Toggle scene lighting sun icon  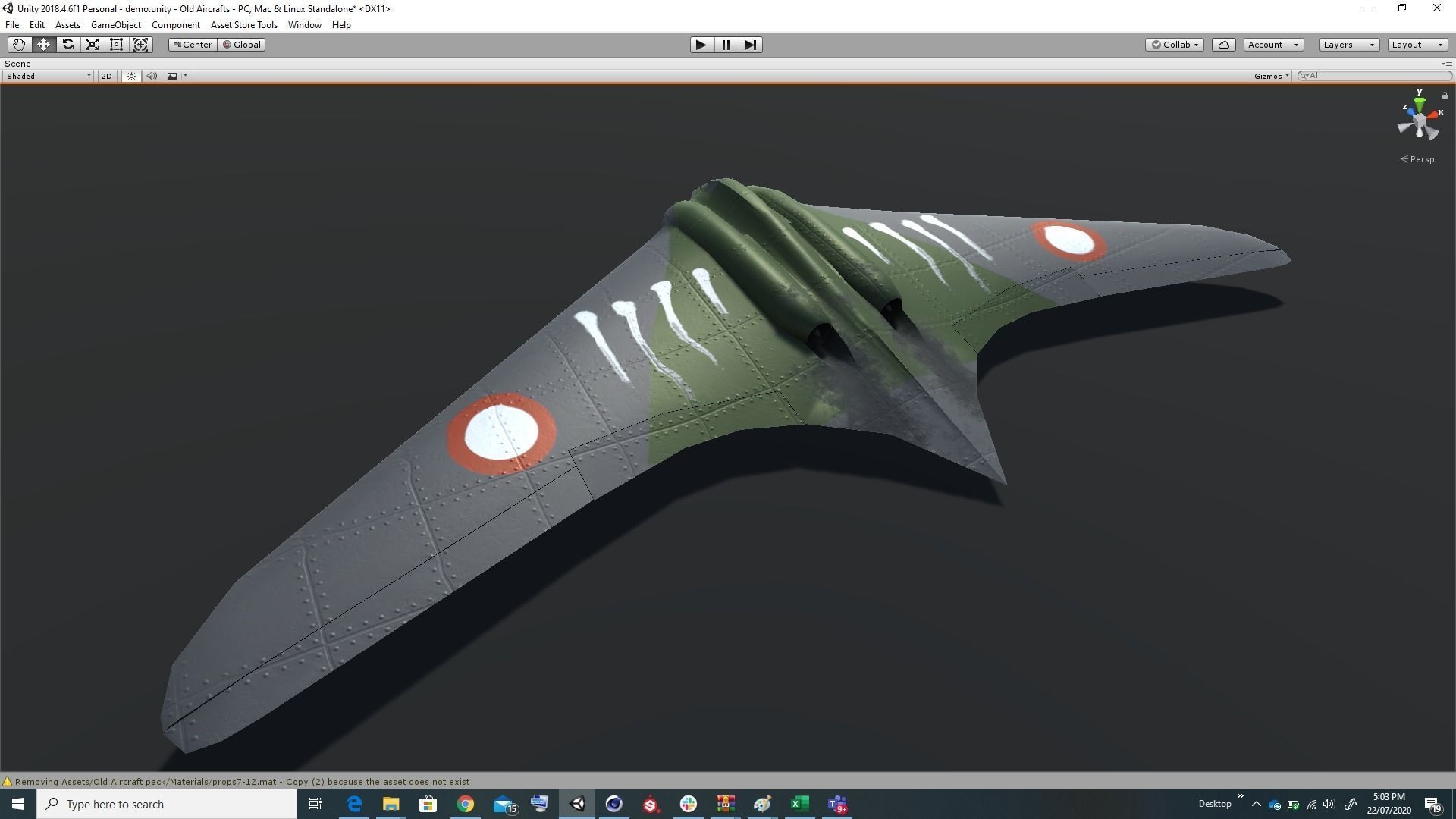(x=131, y=76)
